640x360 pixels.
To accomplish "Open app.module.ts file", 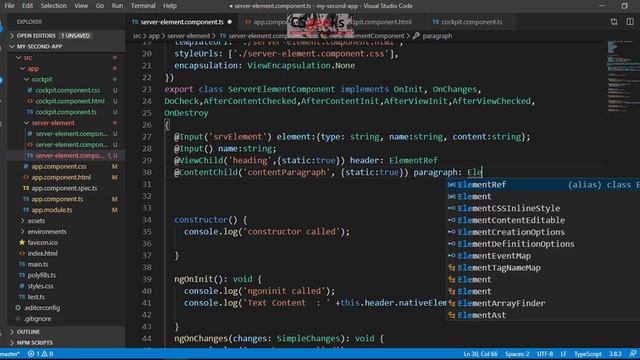I will pos(52,210).
